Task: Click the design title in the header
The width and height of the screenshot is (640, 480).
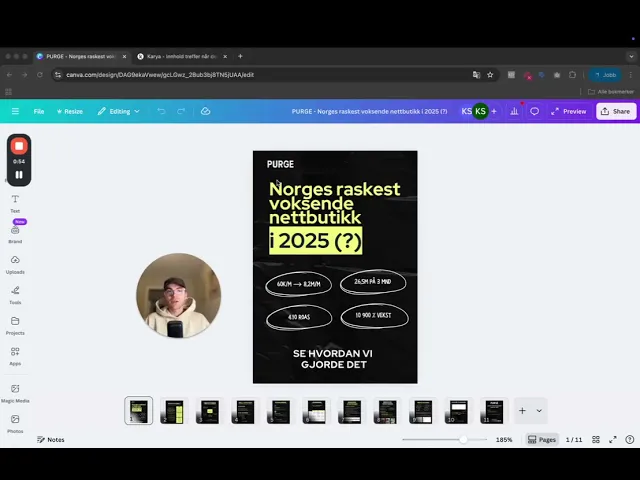Action: pos(369,111)
